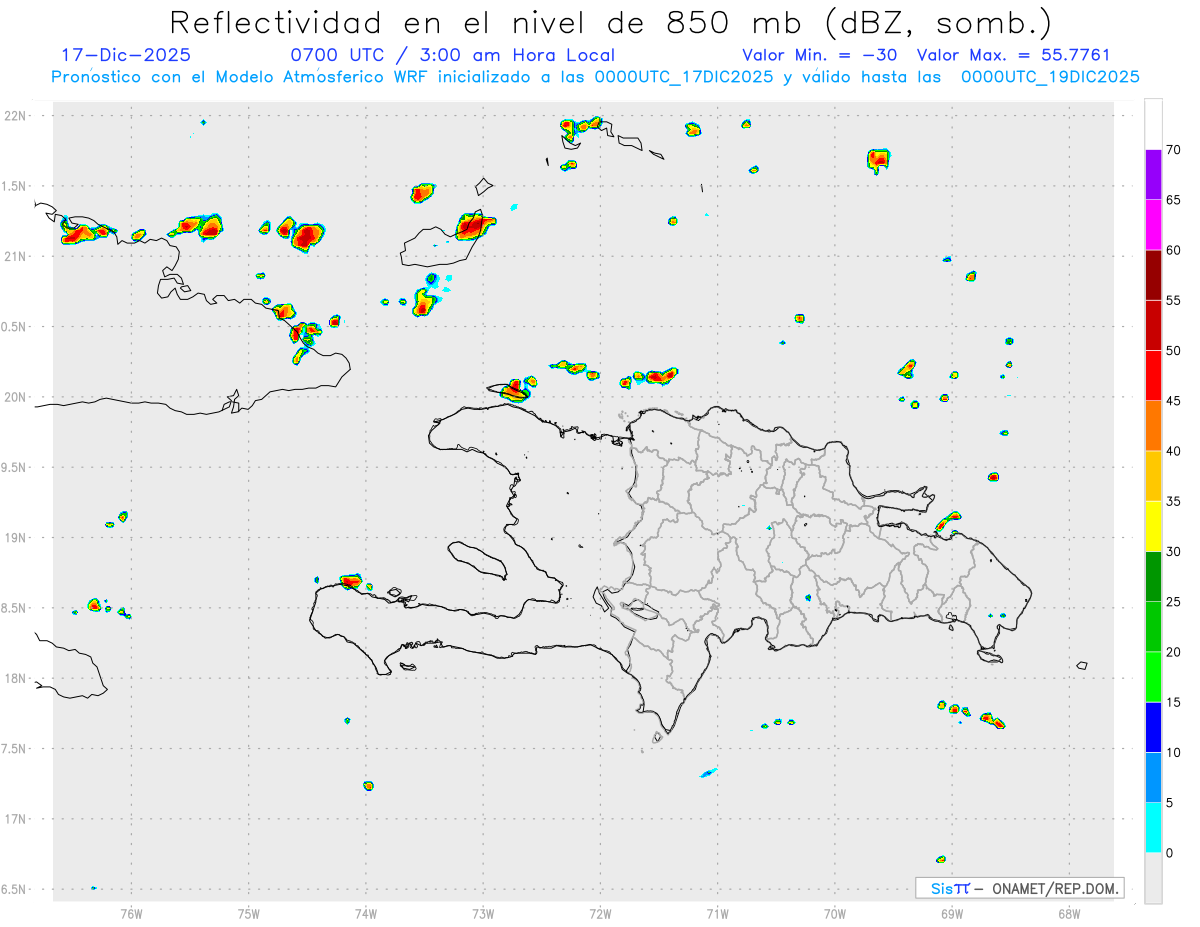Click the colorbar tick label "10"
The width and height of the screenshot is (1200, 927).
coord(1174,753)
